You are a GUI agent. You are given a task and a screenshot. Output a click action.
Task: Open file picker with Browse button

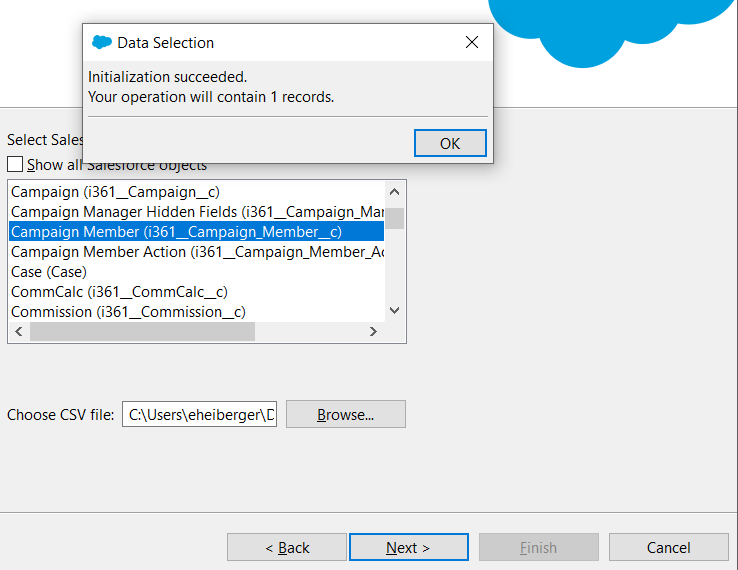[345, 414]
